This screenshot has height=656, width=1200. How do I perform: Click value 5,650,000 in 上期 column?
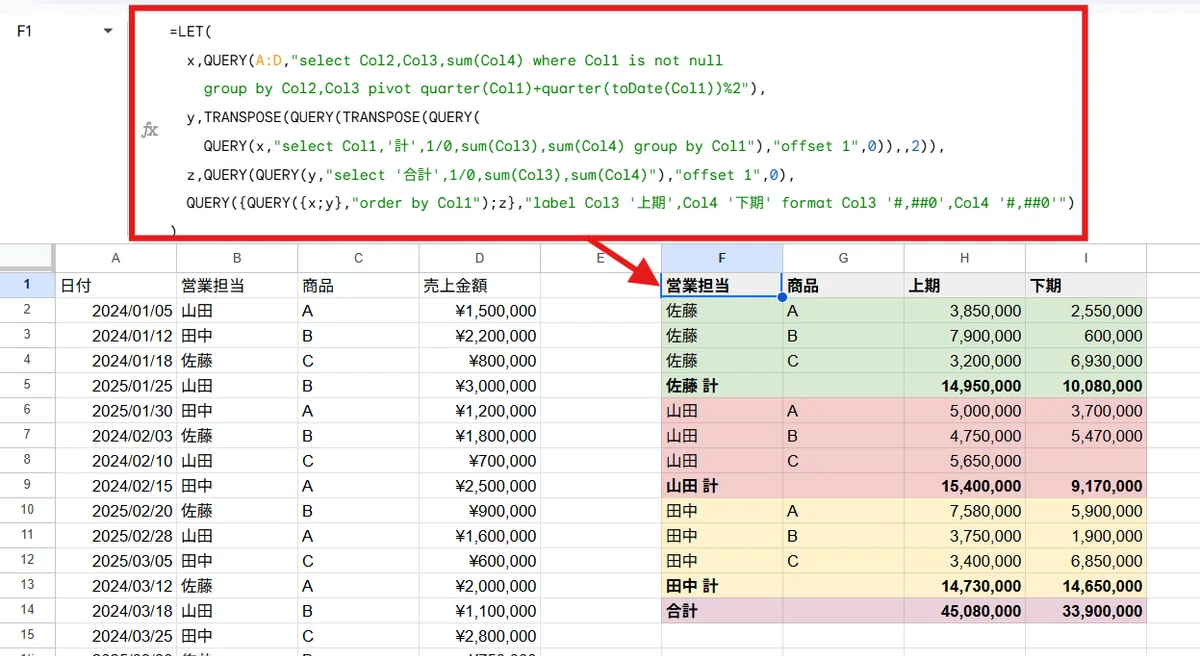964,460
